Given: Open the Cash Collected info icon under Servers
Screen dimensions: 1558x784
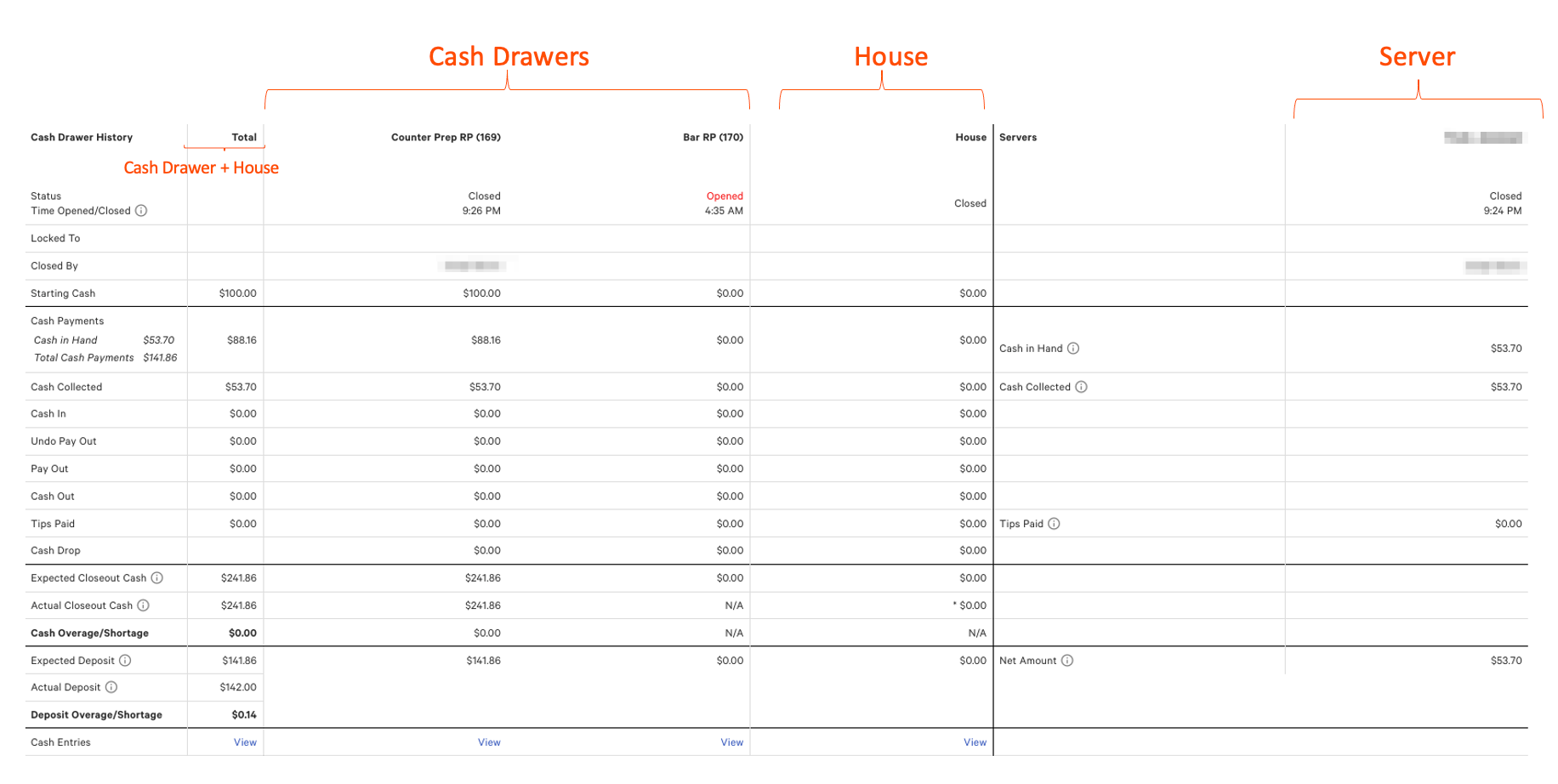Looking at the screenshot, I should pos(1081,386).
